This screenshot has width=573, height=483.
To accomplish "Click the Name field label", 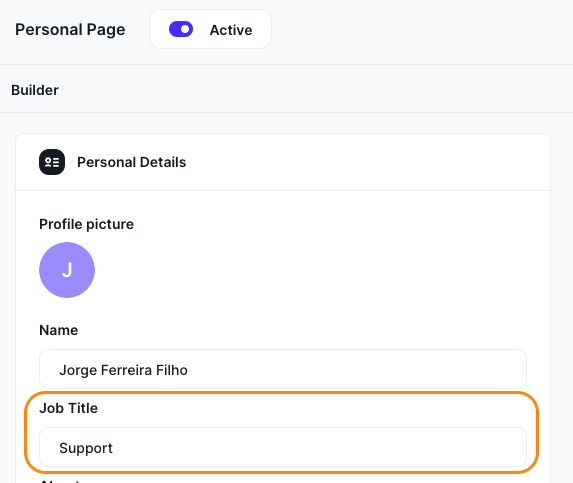I will pos(58,330).
